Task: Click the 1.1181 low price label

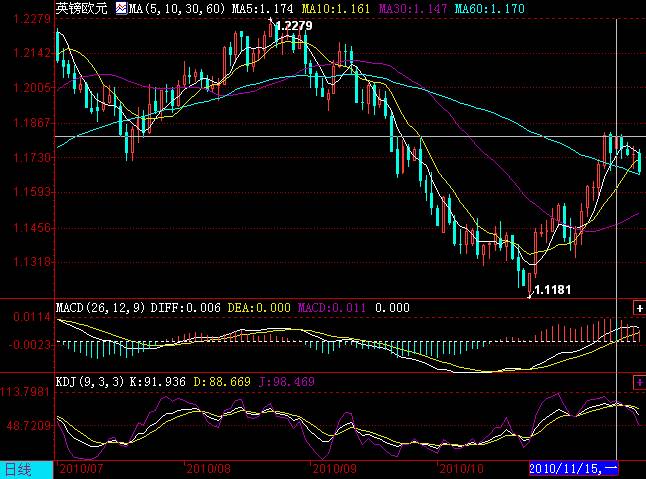Action: (552, 290)
